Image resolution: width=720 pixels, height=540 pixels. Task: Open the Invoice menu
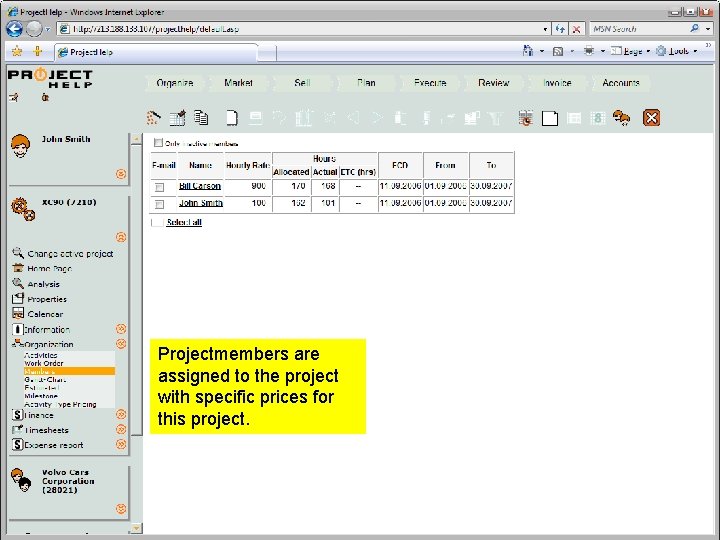coord(557,83)
